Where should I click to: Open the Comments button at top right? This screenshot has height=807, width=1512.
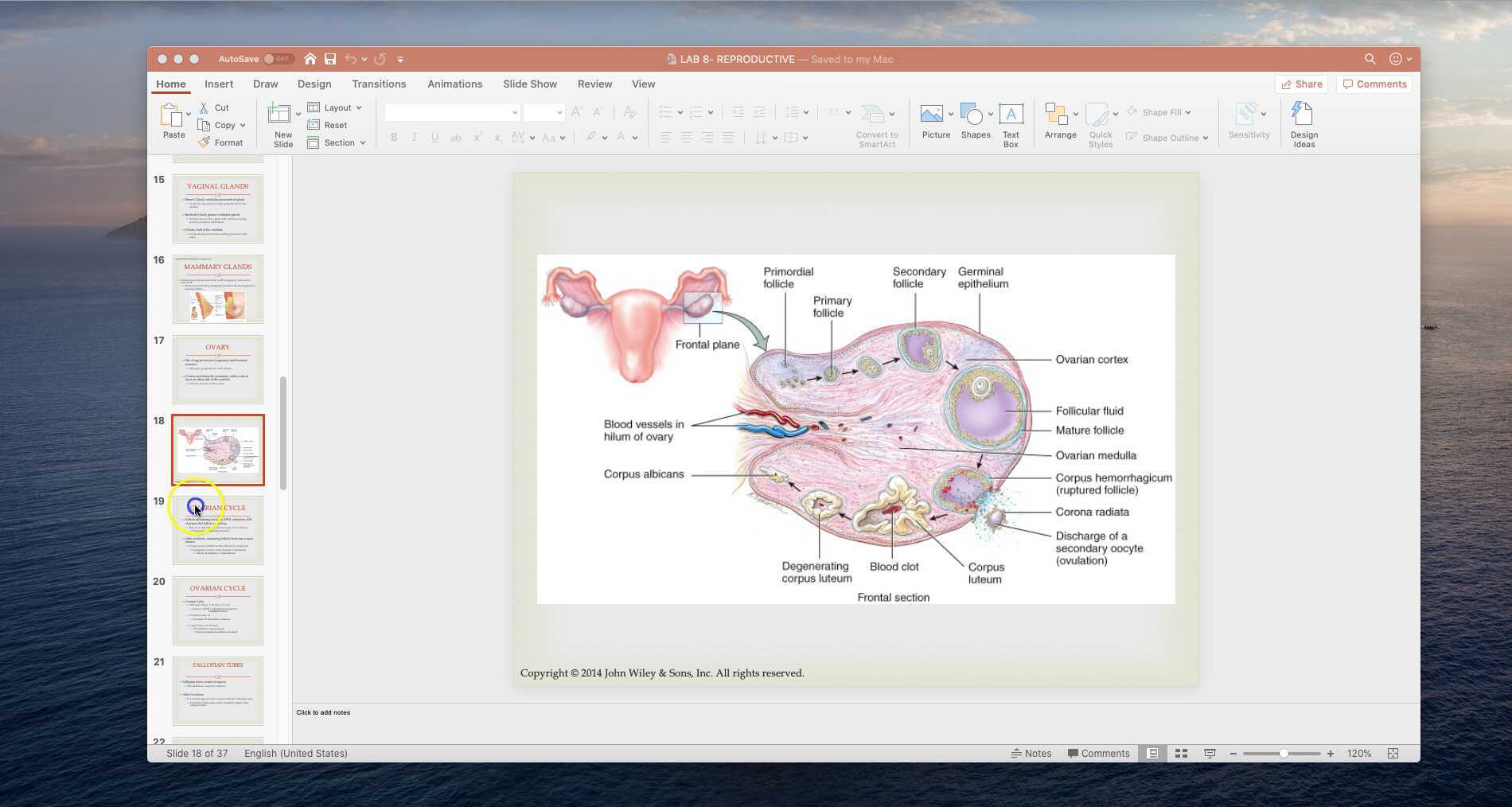(1374, 84)
